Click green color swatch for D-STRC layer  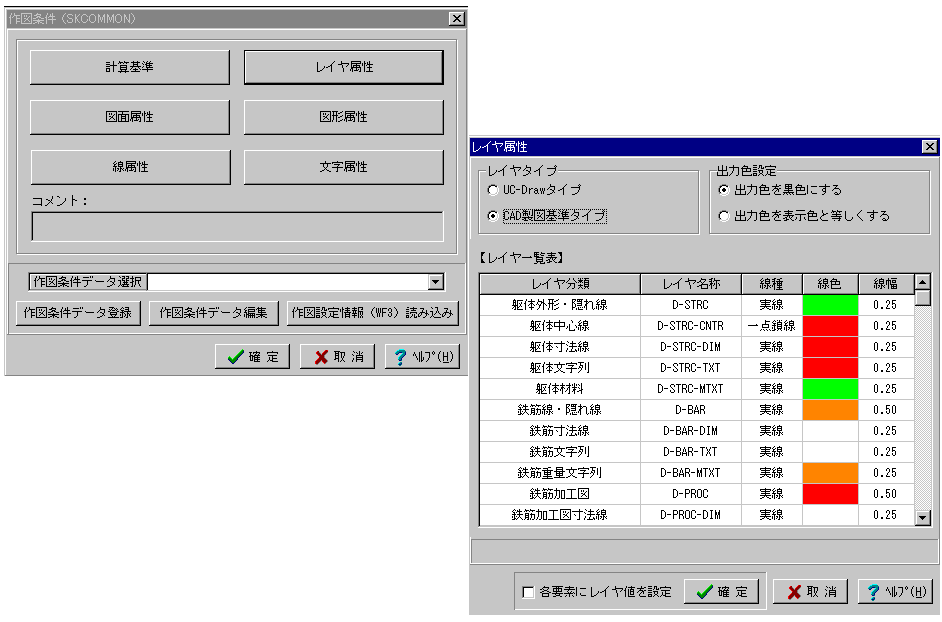830,305
